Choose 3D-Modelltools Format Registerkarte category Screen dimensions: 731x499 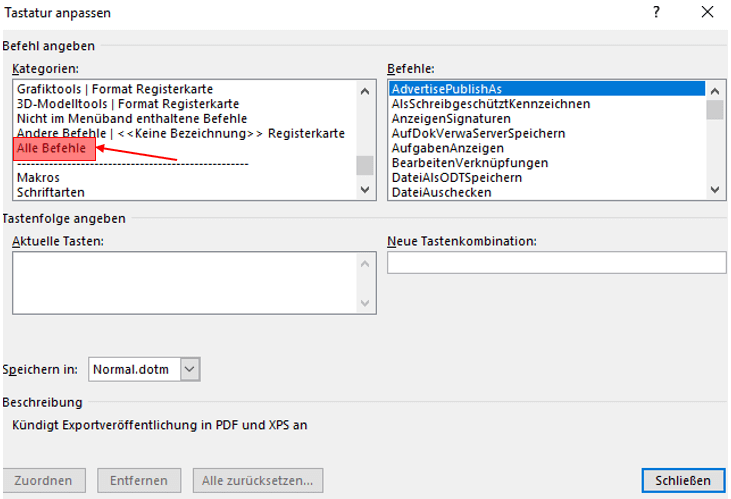[x=127, y=104]
